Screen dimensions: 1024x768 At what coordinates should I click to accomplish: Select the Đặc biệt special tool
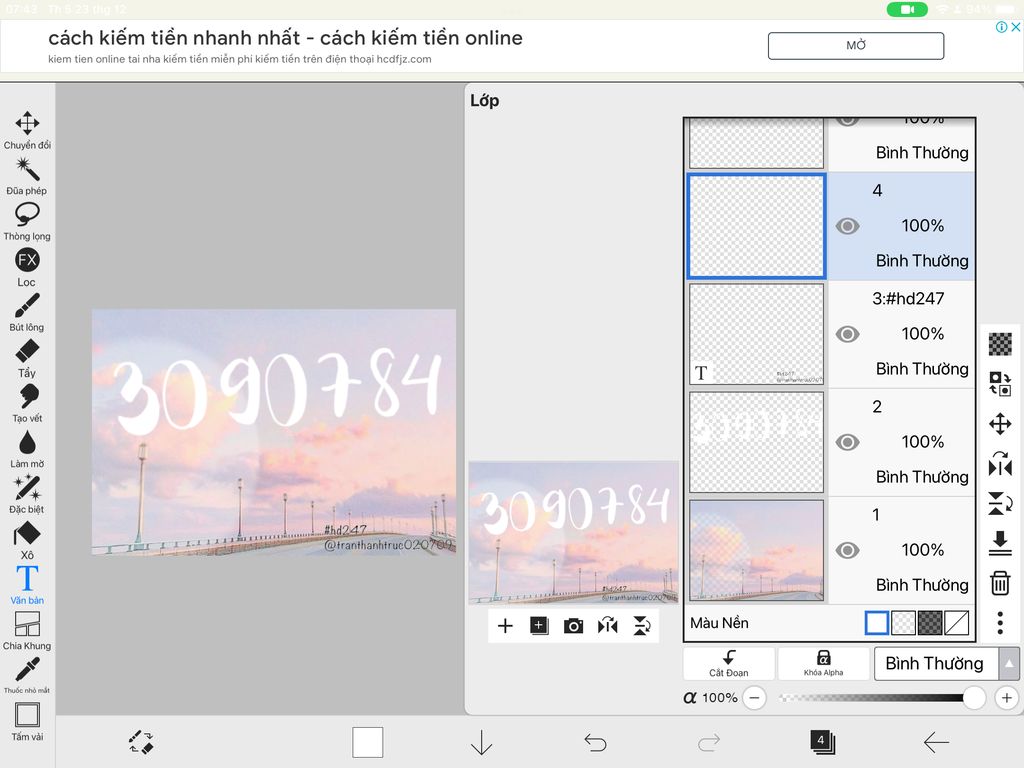(x=27, y=494)
